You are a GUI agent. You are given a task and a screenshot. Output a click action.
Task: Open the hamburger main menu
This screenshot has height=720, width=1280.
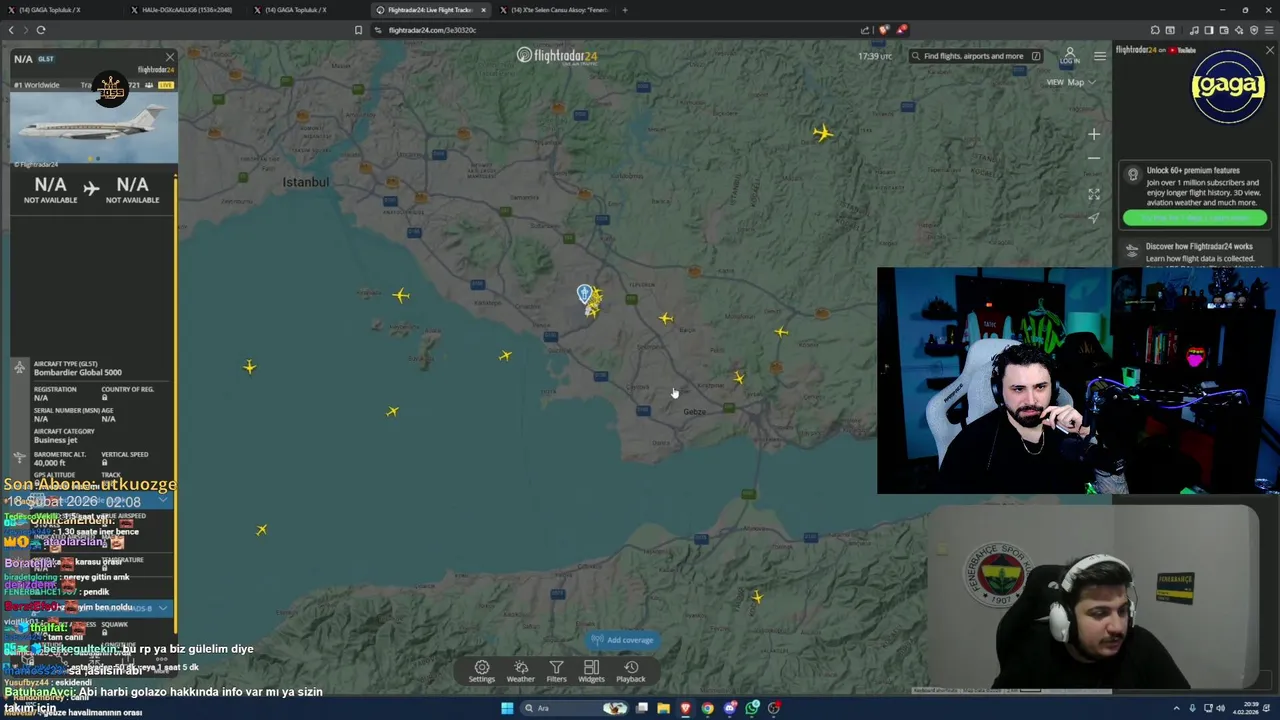point(1100,56)
